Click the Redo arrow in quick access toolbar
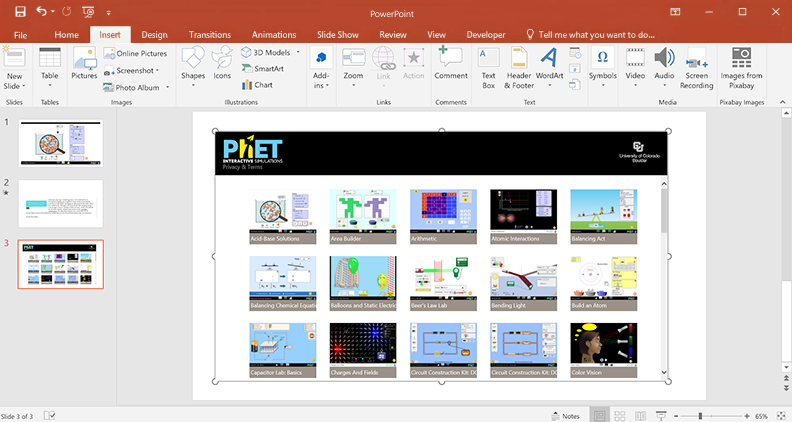 pos(66,12)
